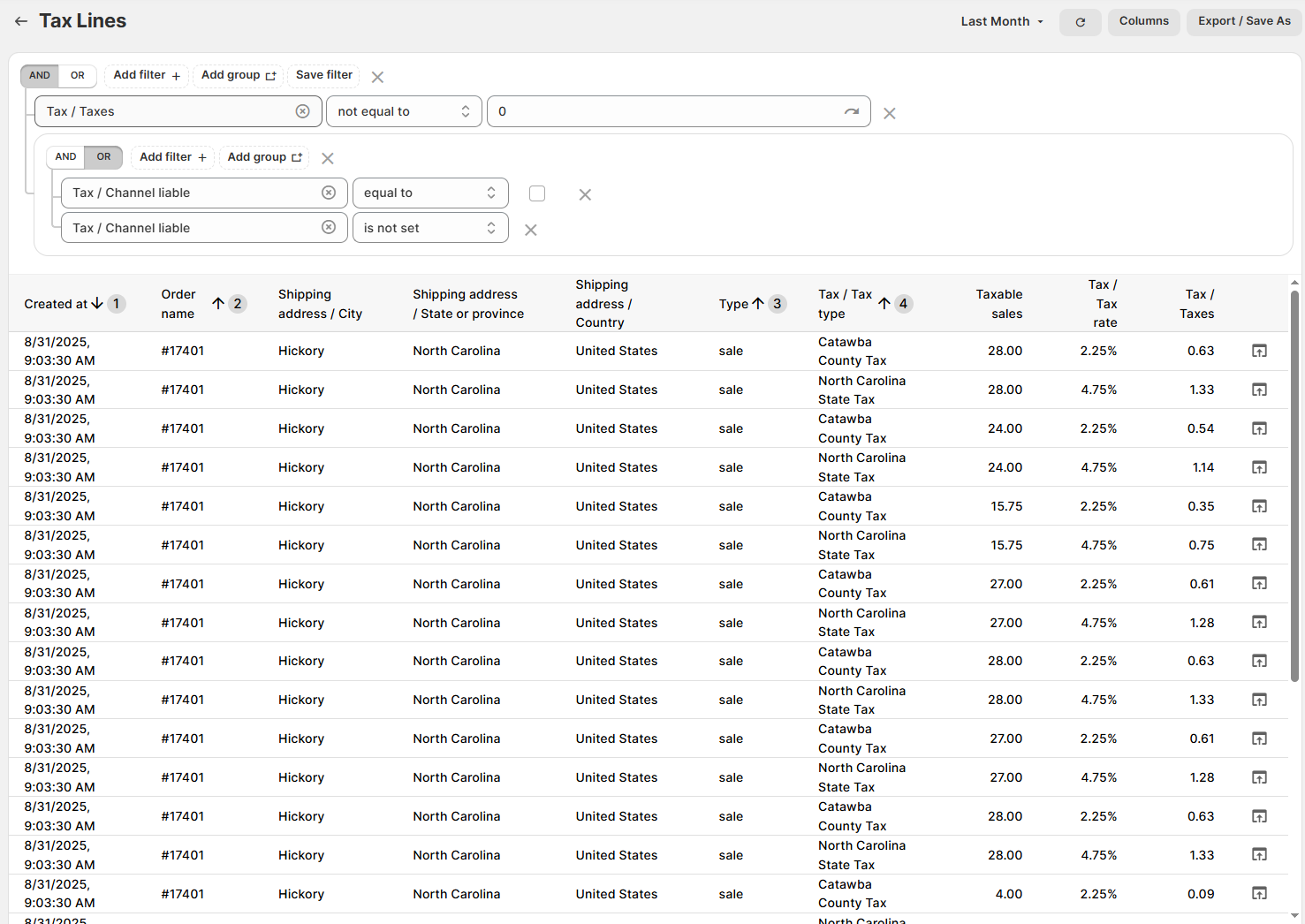Viewport: 1305px width, 924px height.
Task: Delete the nested filter group
Action: 328,158
